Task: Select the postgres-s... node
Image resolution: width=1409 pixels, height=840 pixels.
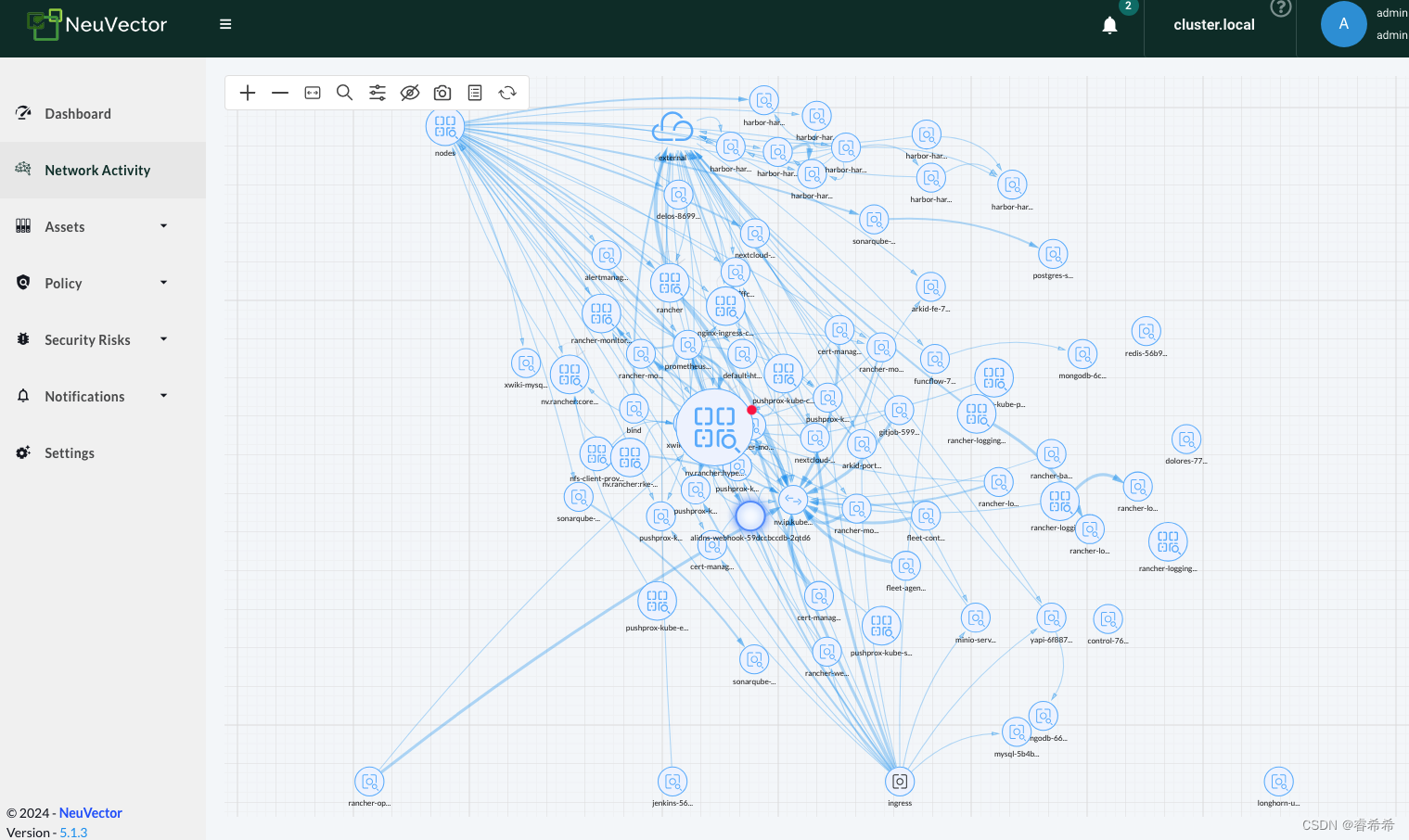Action: click(1053, 254)
